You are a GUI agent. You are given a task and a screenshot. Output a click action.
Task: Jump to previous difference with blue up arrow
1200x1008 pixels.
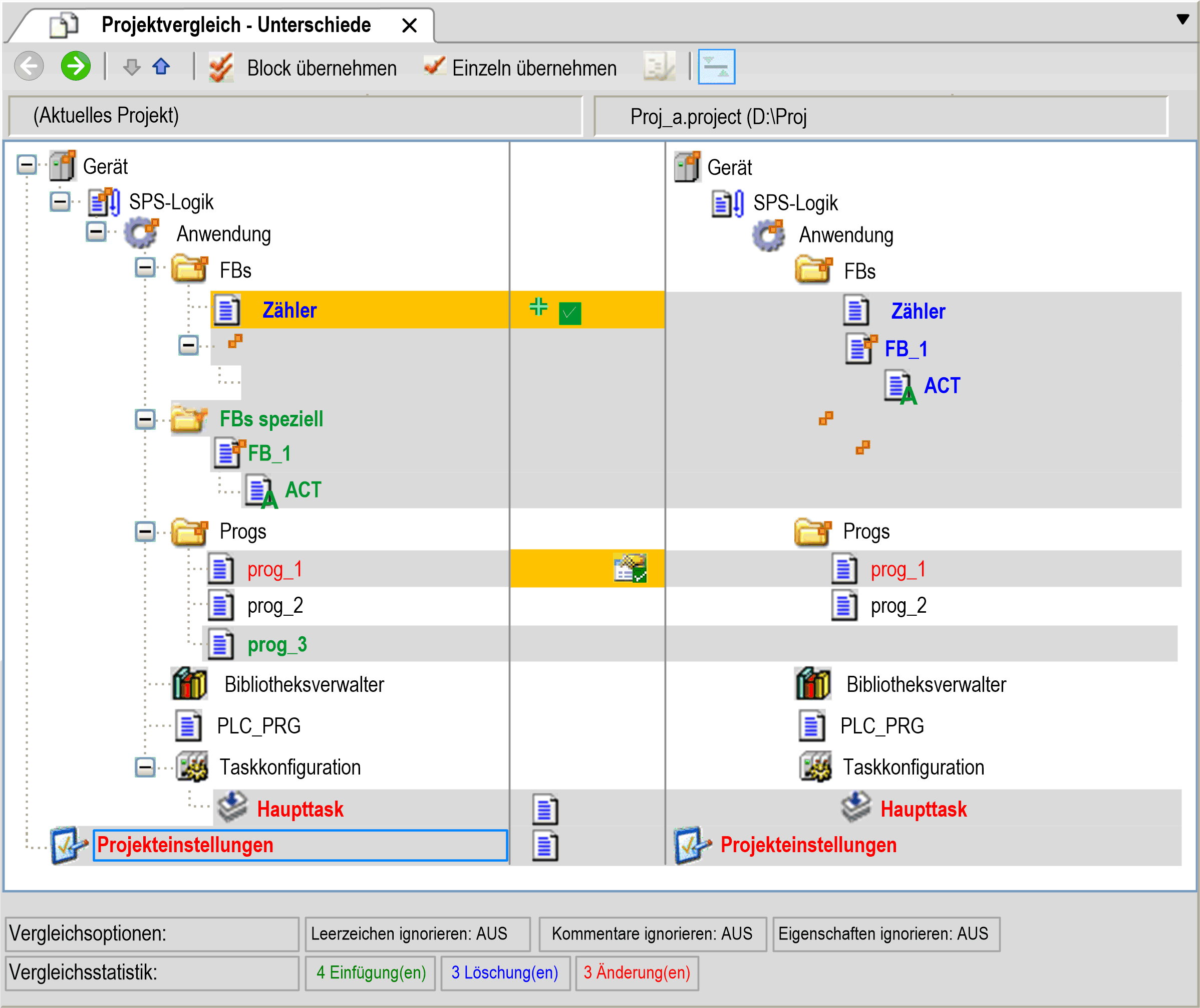tap(161, 66)
